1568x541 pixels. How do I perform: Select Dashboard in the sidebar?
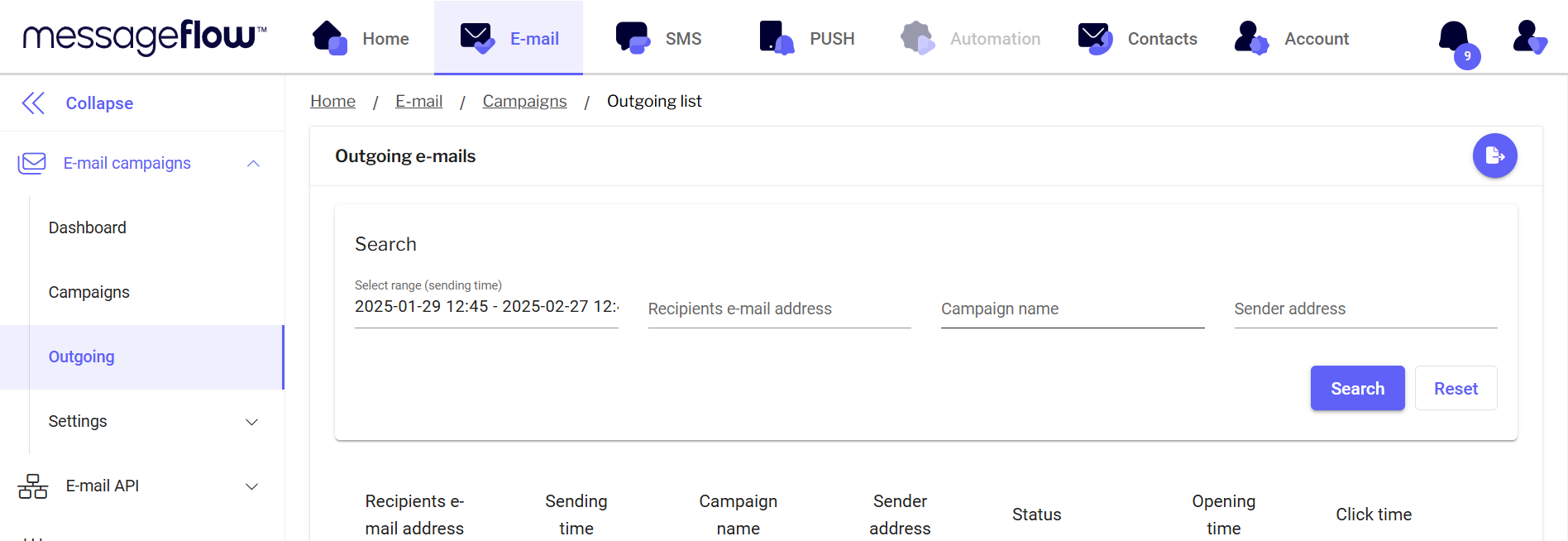88,227
